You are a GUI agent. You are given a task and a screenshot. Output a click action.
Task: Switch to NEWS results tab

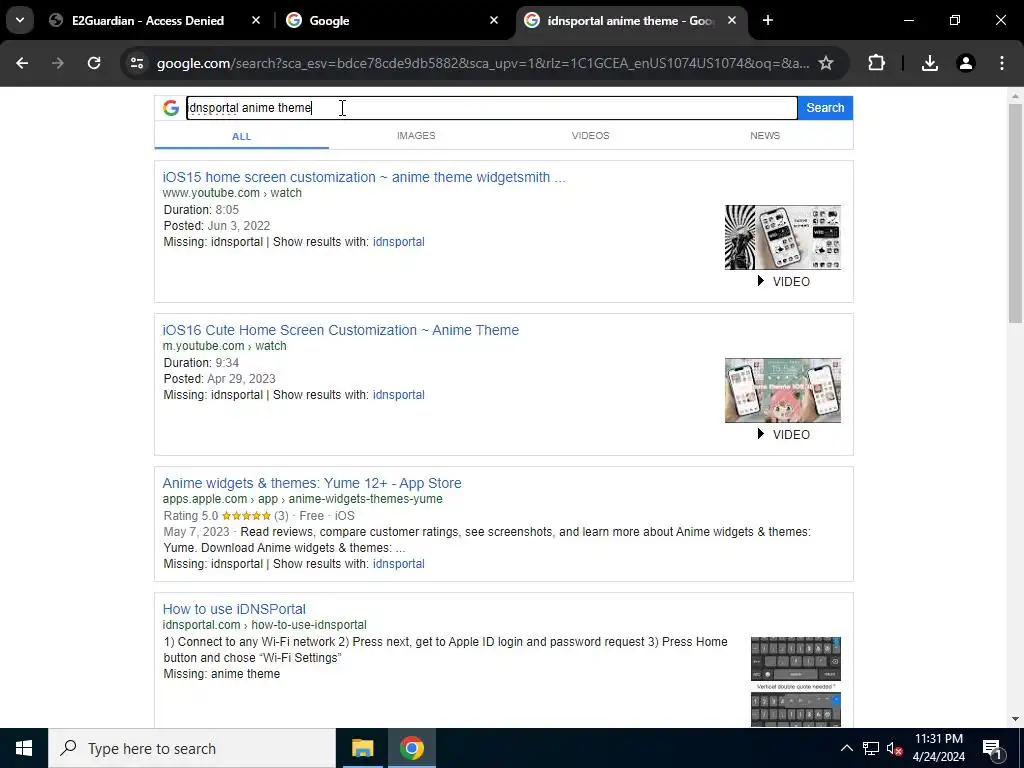(x=765, y=136)
